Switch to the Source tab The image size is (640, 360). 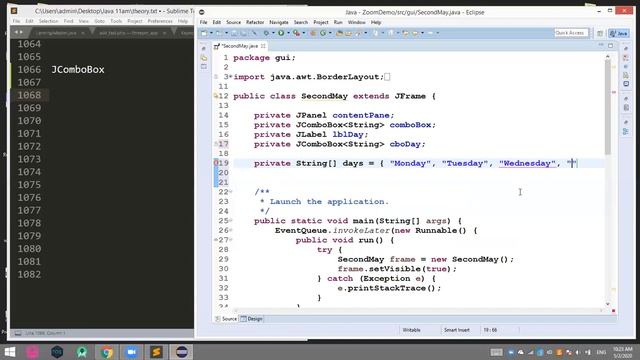tap(226, 319)
